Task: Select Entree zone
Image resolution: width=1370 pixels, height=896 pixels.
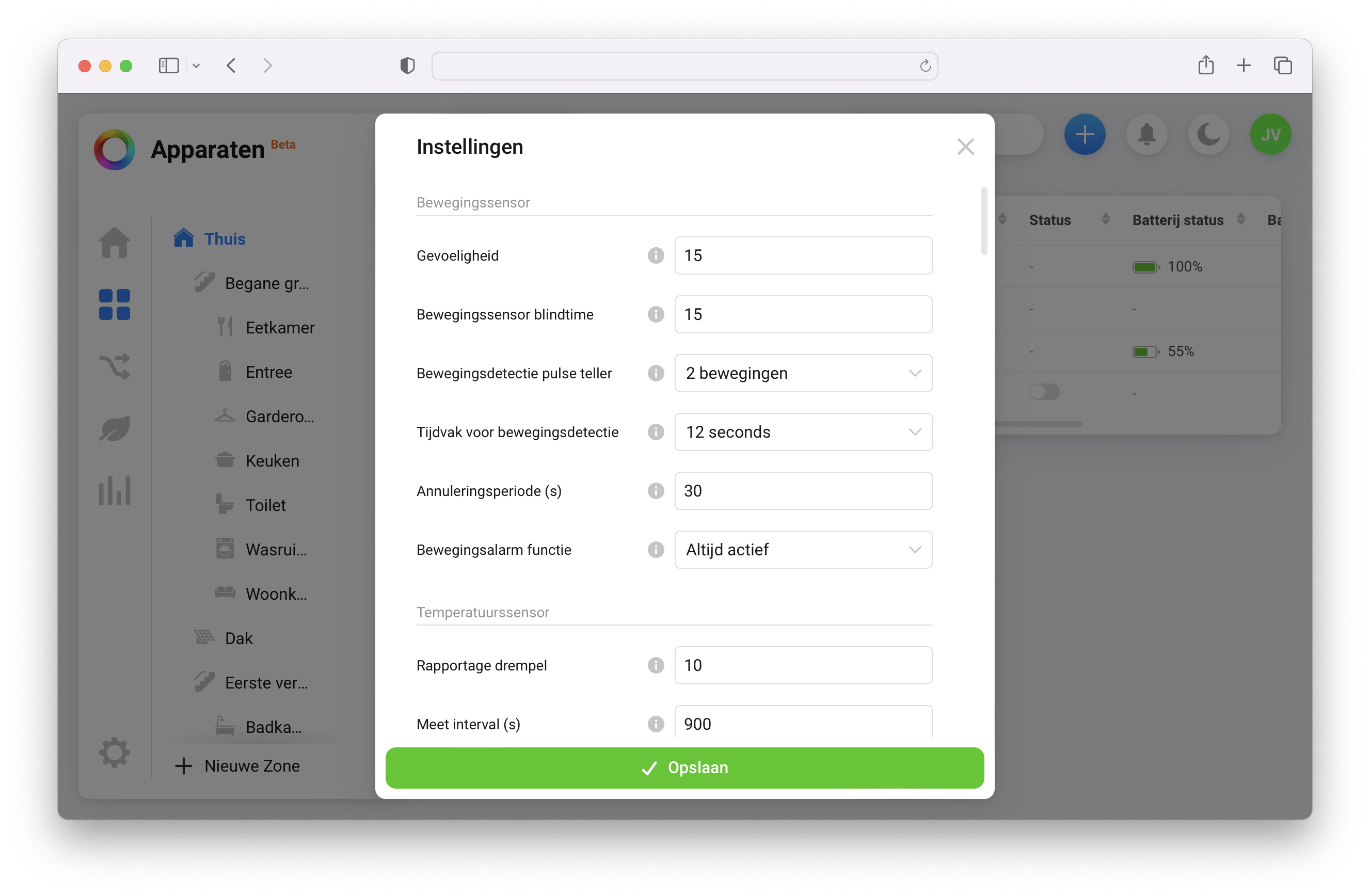Action: click(x=254, y=372)
